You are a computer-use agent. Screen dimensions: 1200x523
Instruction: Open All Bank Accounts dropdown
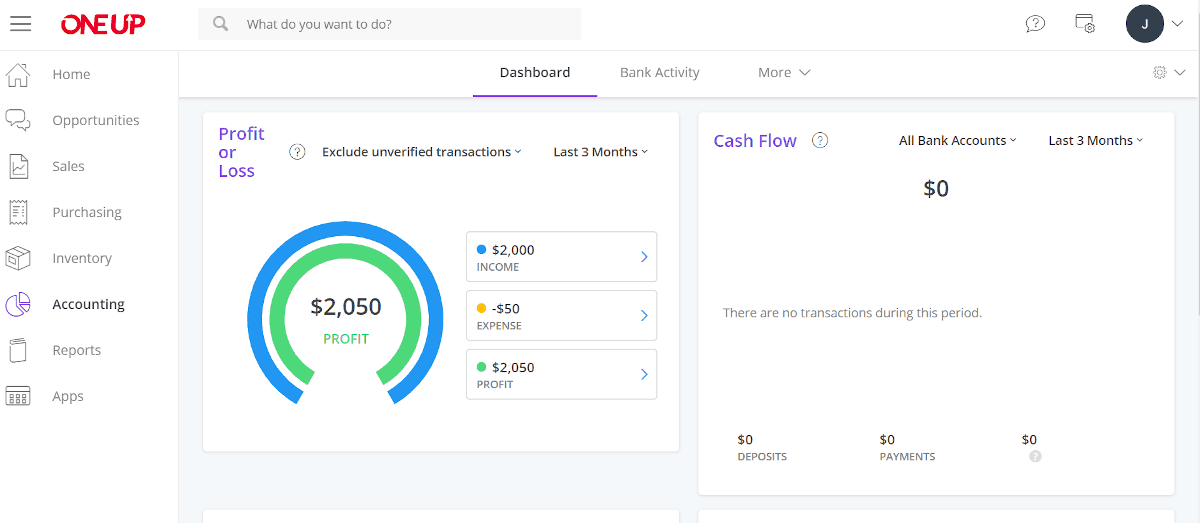(x=957, y=140)
